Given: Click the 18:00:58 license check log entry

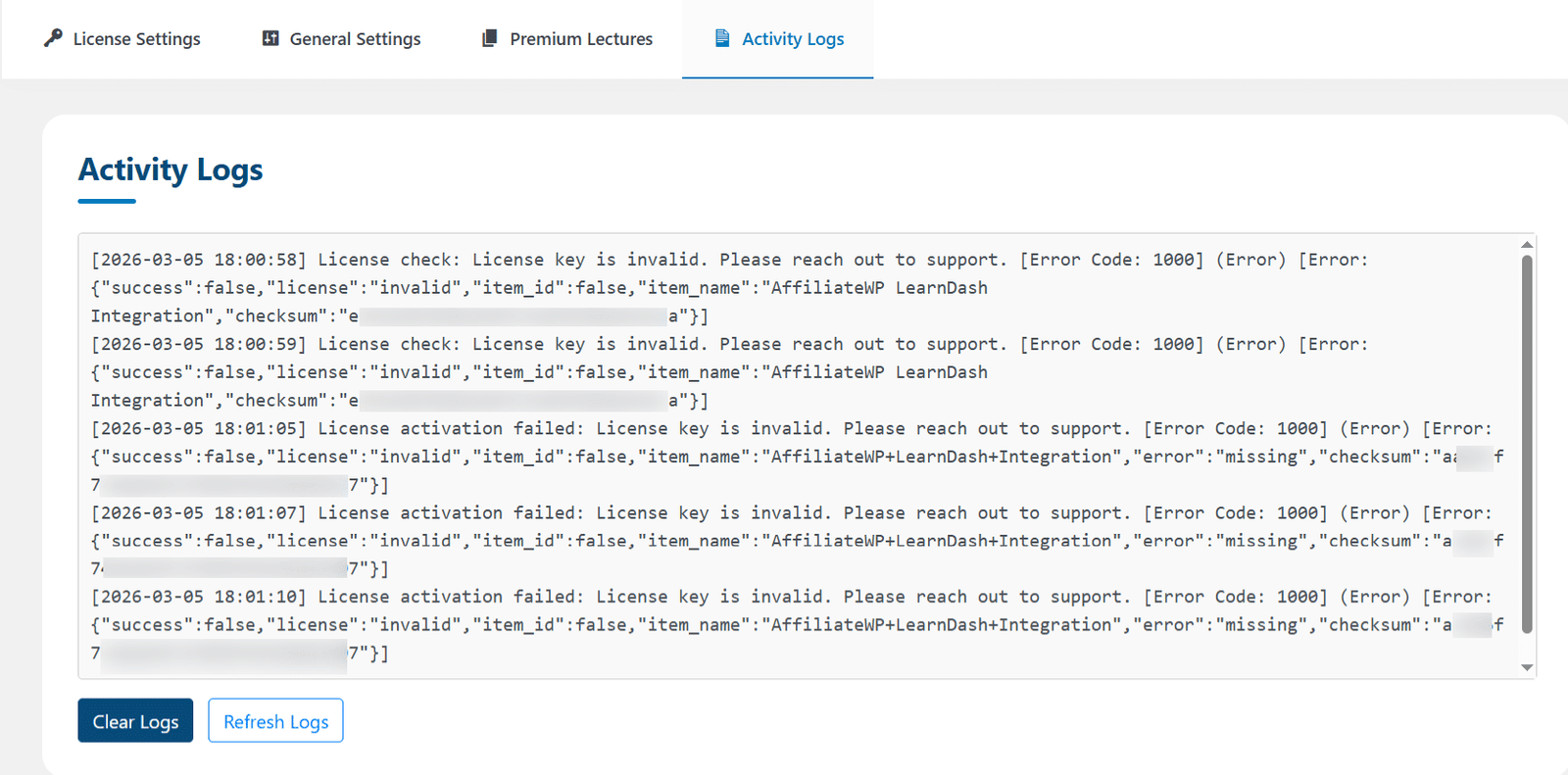Looking at the screenshot, I should tap(729, 288).
